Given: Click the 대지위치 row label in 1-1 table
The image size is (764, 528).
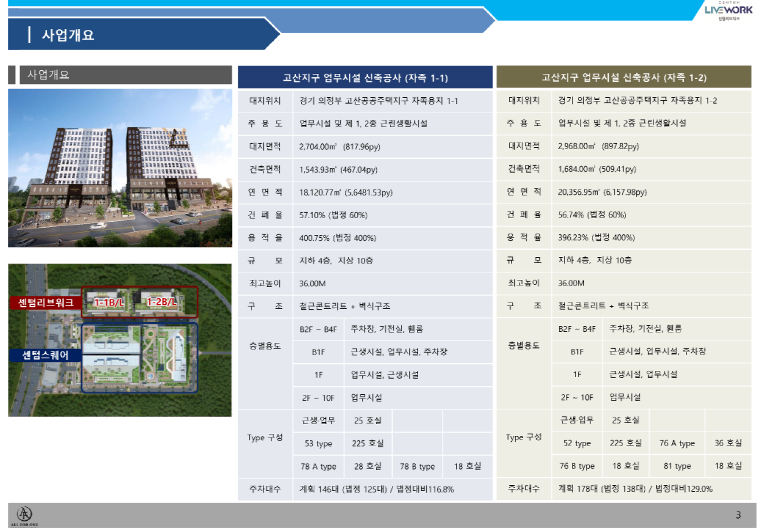Looking at the screenshot, I should (265, 101).
